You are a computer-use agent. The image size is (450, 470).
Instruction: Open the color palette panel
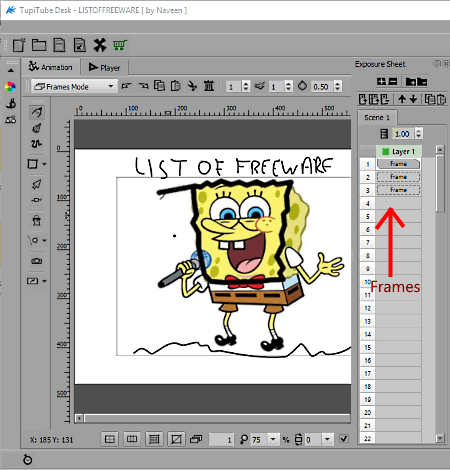coord(10,87)
